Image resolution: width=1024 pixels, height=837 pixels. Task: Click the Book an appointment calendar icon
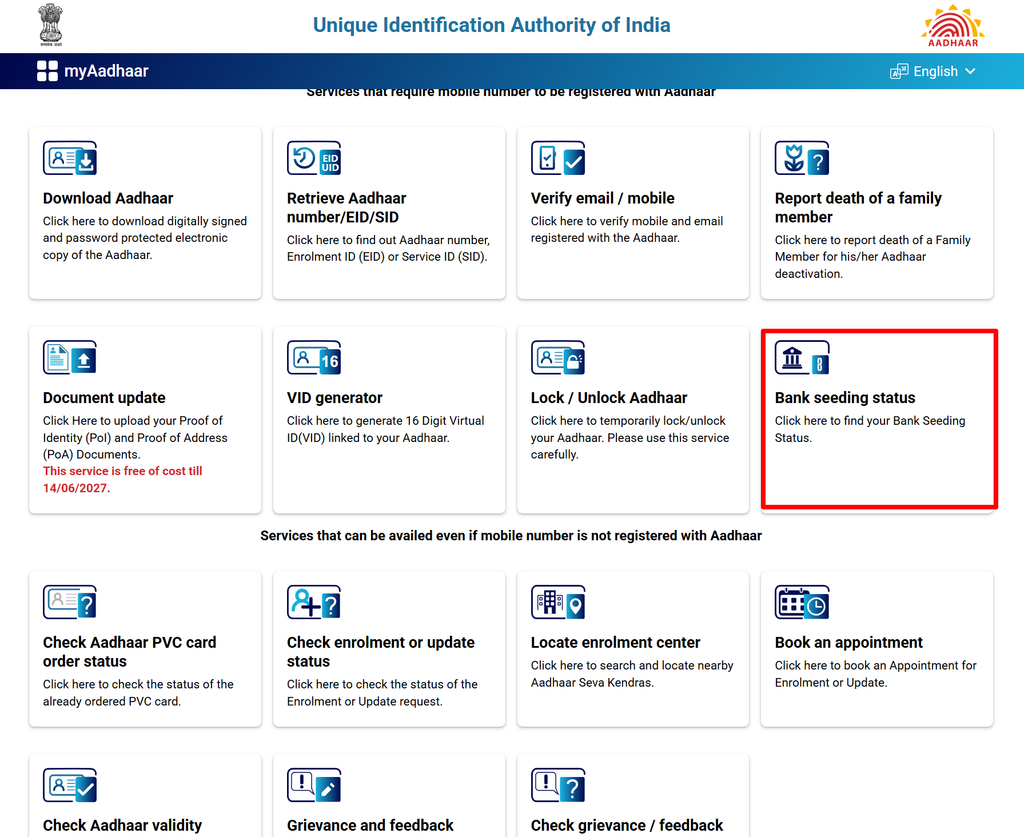tap(802, 602)
